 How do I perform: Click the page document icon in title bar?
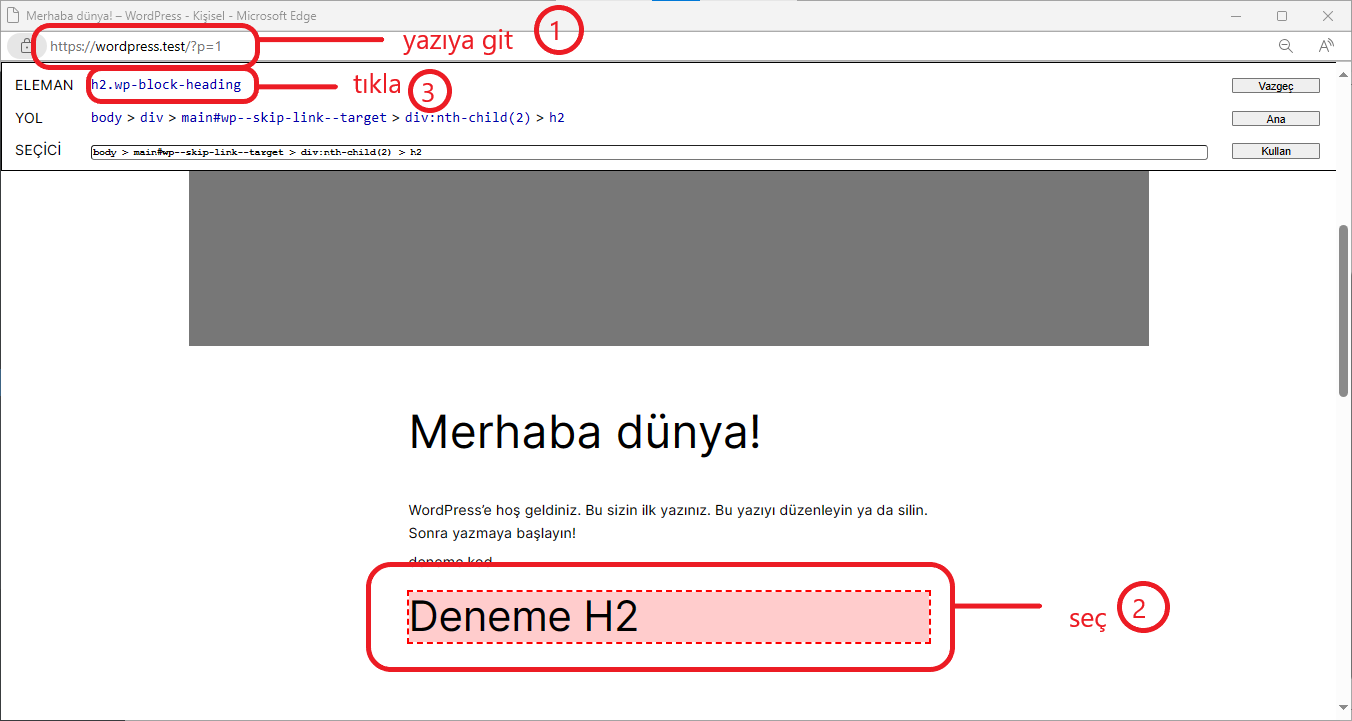pyautogui.click(x=13, y=16)
